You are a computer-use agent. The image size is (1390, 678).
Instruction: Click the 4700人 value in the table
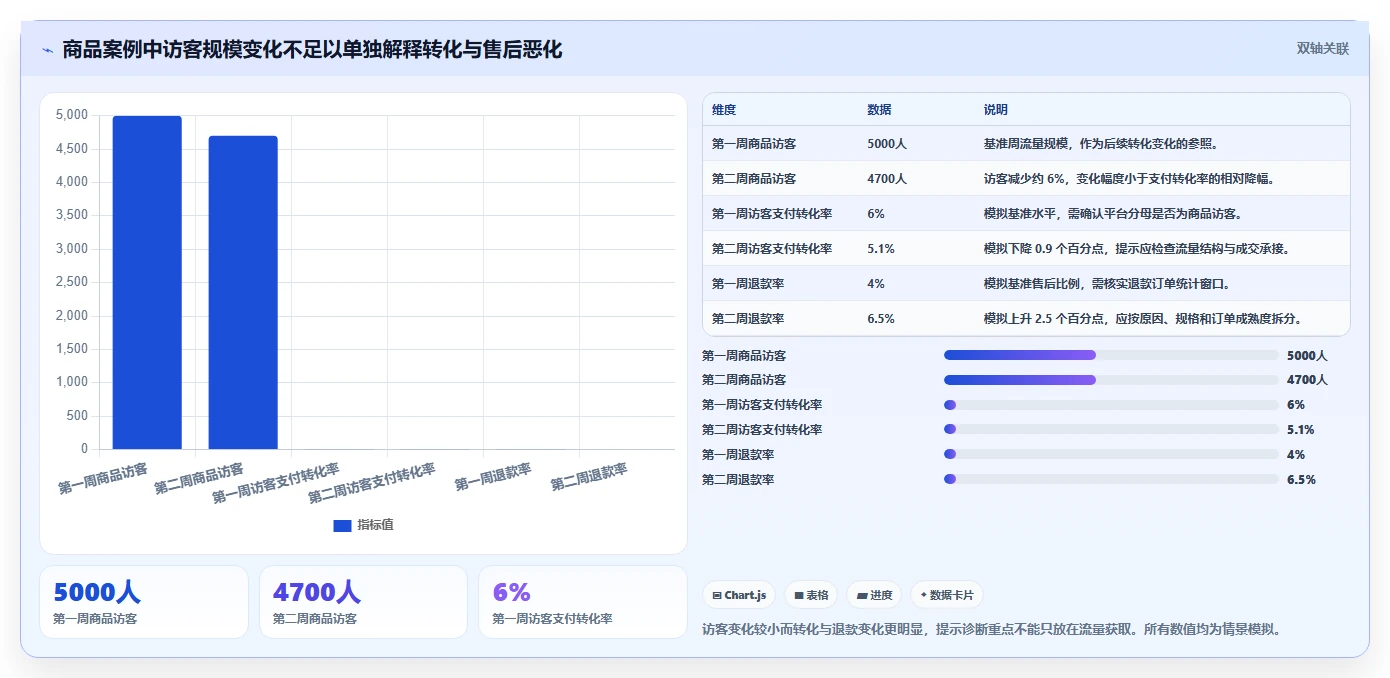[887, 179]
